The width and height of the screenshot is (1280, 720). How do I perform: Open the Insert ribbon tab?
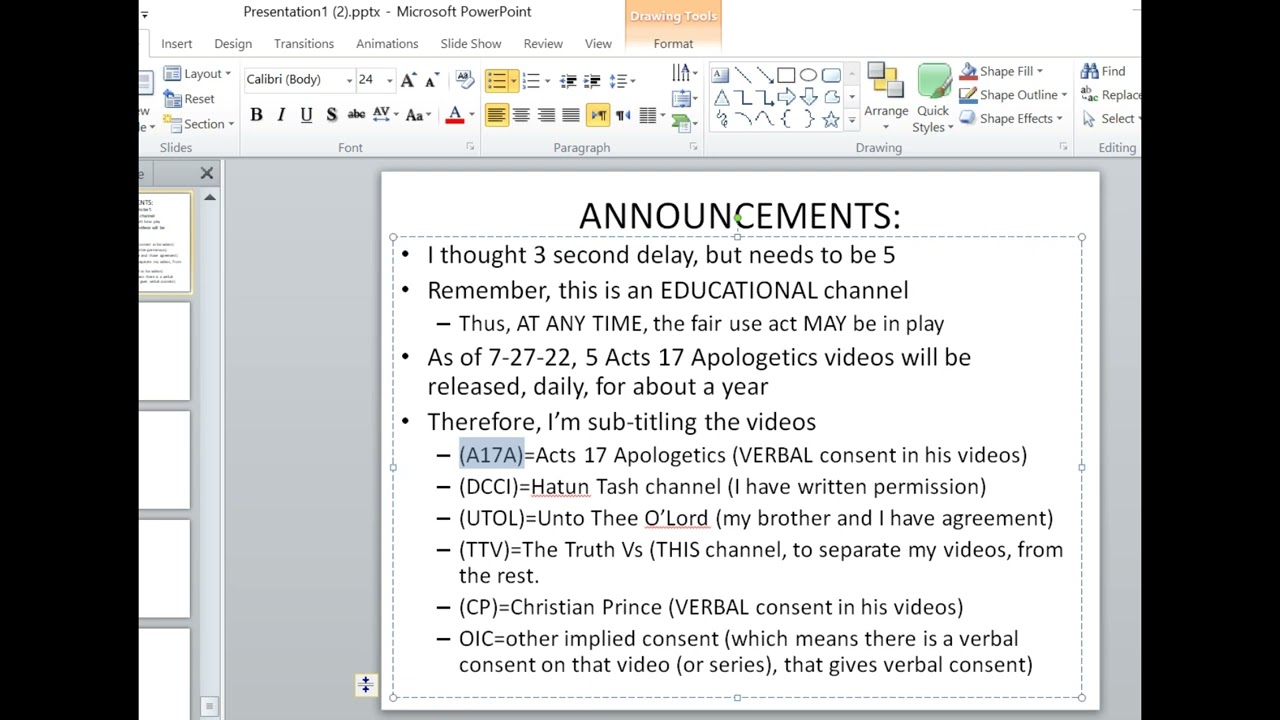[x=177, y=44]
